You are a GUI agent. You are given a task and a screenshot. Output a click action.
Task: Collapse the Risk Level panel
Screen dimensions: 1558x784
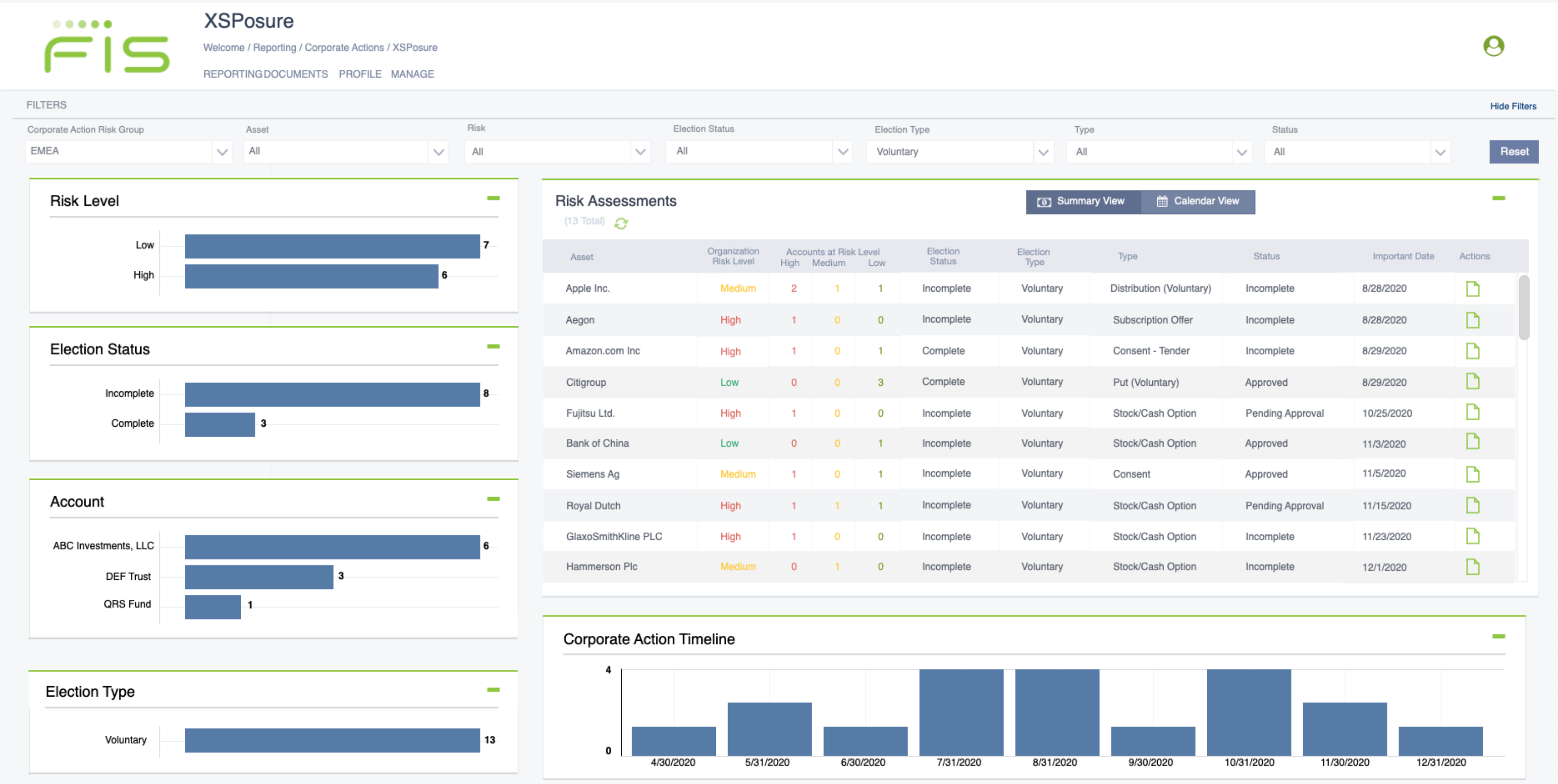493,198
